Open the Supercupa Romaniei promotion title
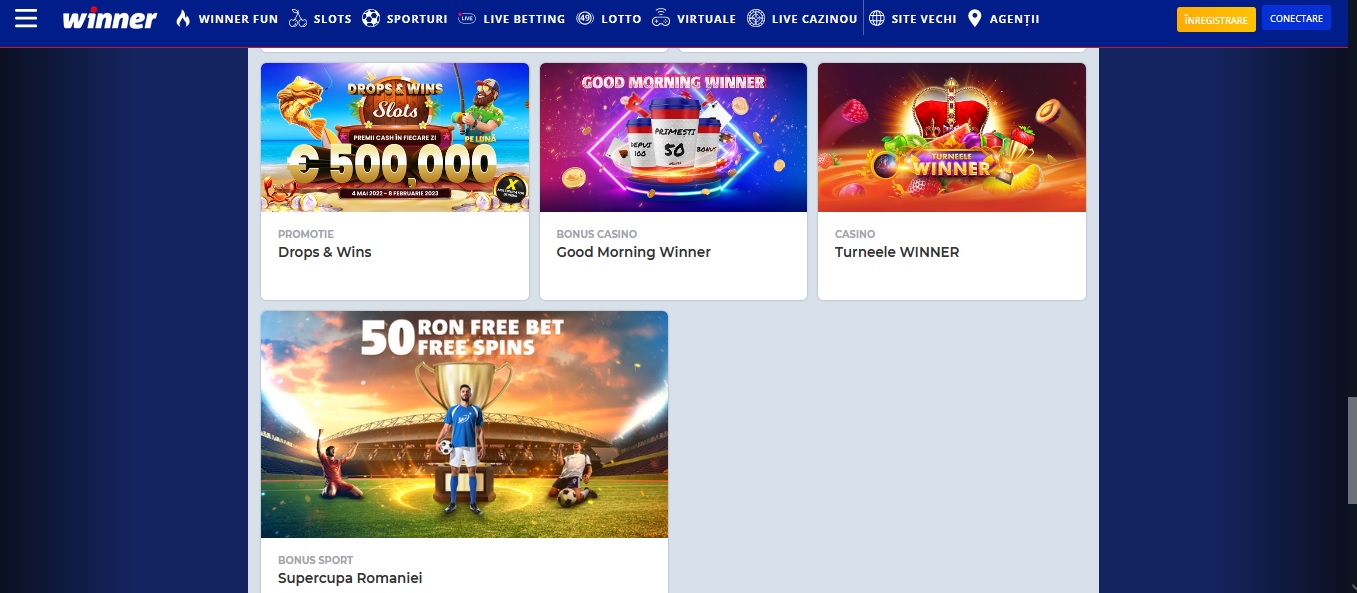Viewport: 1357px width, 593px height. 350,578
